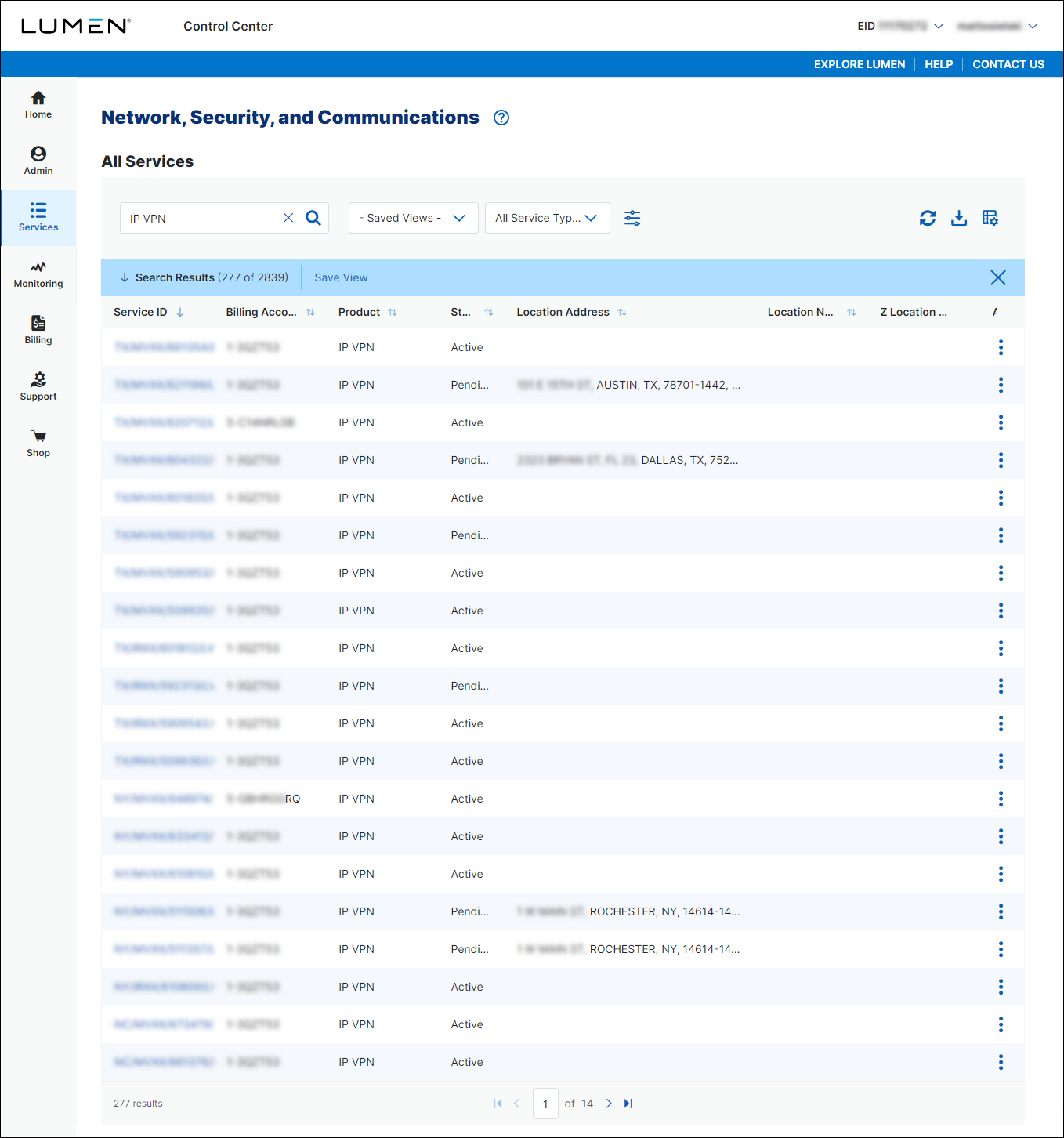Image resolution: width=1064 pixels, height=1138 pixels.
Task: Close the search results banner
Action: click(998, 277)
